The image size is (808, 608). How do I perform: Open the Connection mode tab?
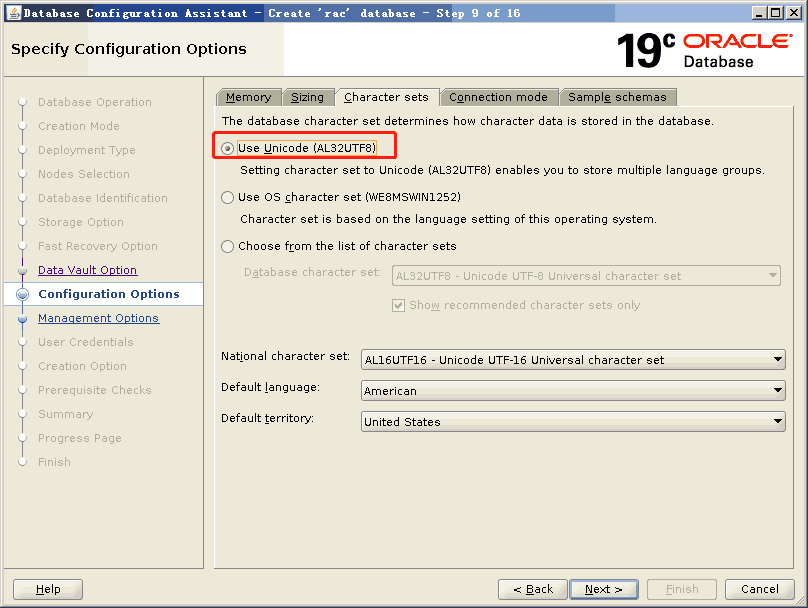click(498, 97)
